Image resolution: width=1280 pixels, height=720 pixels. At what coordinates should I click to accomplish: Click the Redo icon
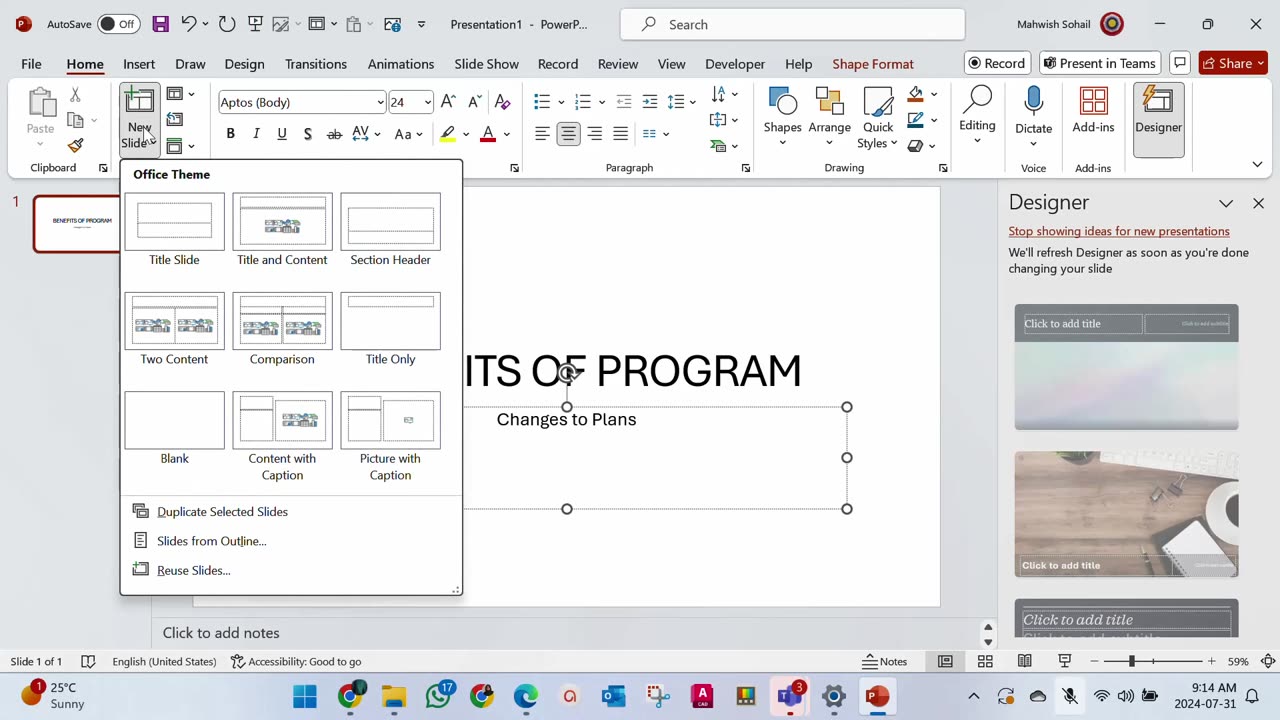227,24
